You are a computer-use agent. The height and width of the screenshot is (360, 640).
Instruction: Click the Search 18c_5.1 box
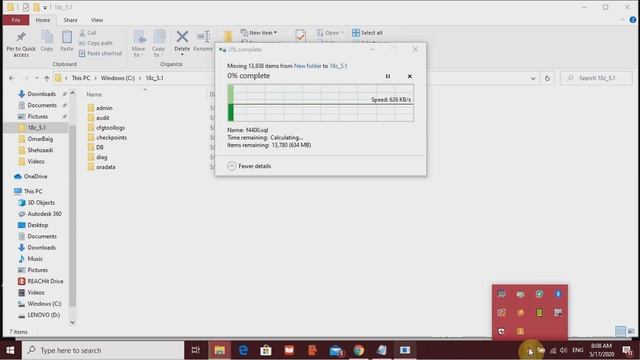coord(596,78)
